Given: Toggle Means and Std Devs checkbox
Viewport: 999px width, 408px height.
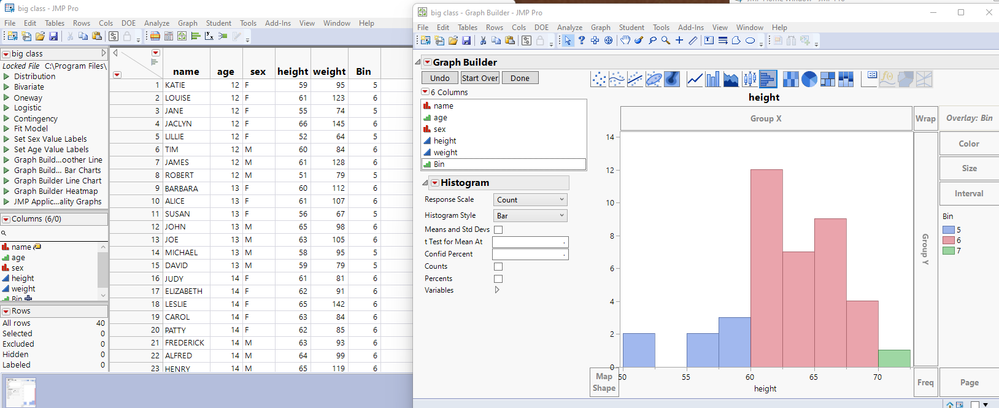Looking at the screenshot, I should point(498,230).
